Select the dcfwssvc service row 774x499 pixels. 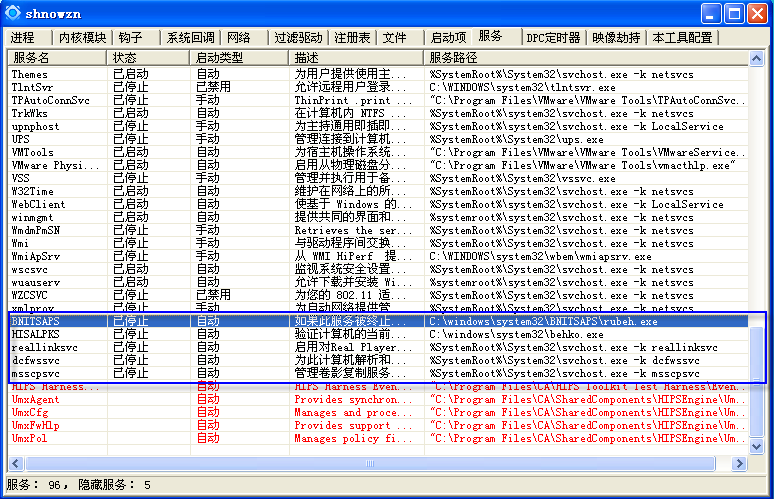378,360
